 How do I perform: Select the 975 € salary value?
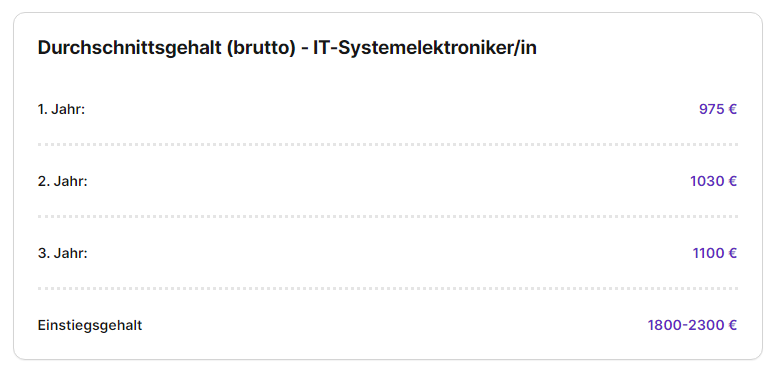pyautogui.click(x=718, y=110)
